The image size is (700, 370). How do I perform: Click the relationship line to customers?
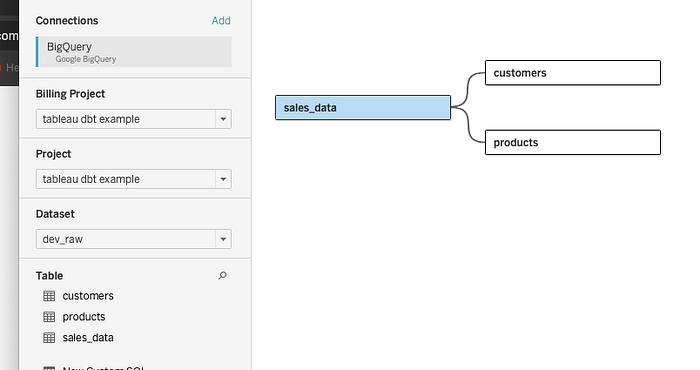(x=467, y=90)
